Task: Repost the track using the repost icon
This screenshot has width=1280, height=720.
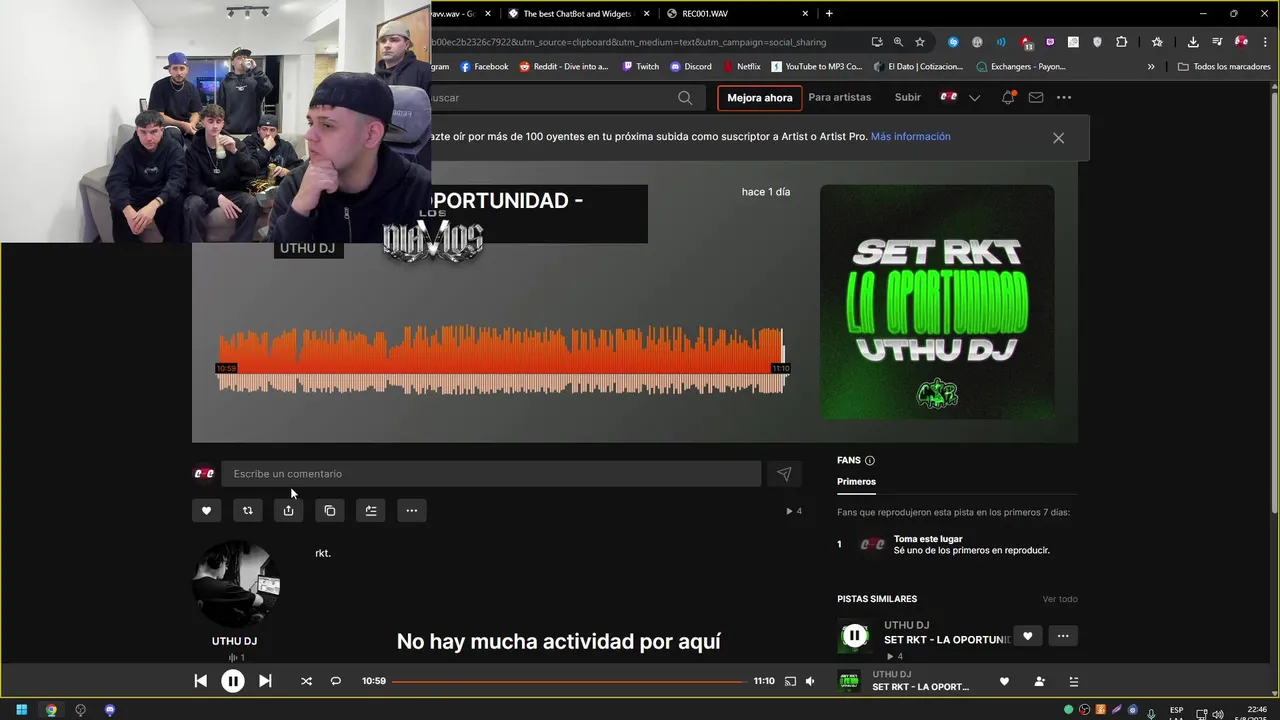Action: click(247, 511)
